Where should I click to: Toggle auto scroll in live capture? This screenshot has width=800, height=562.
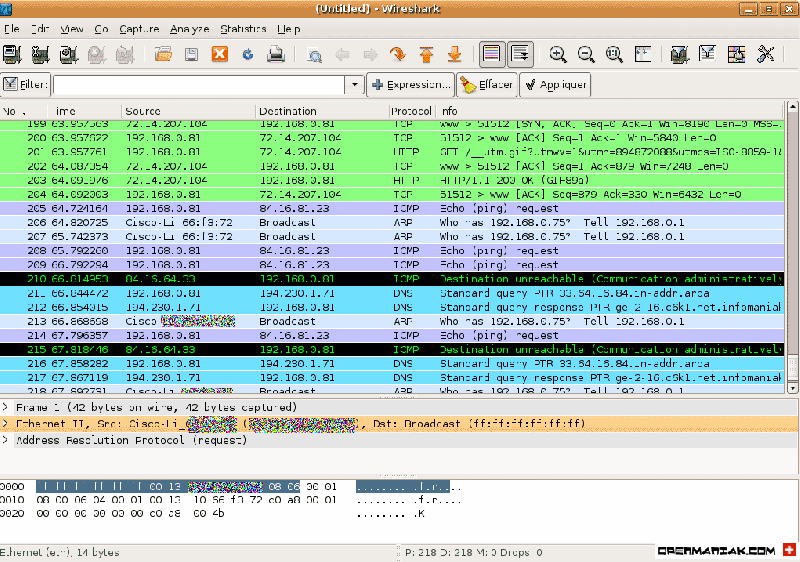pyautogui.click(x=520, y=54)
